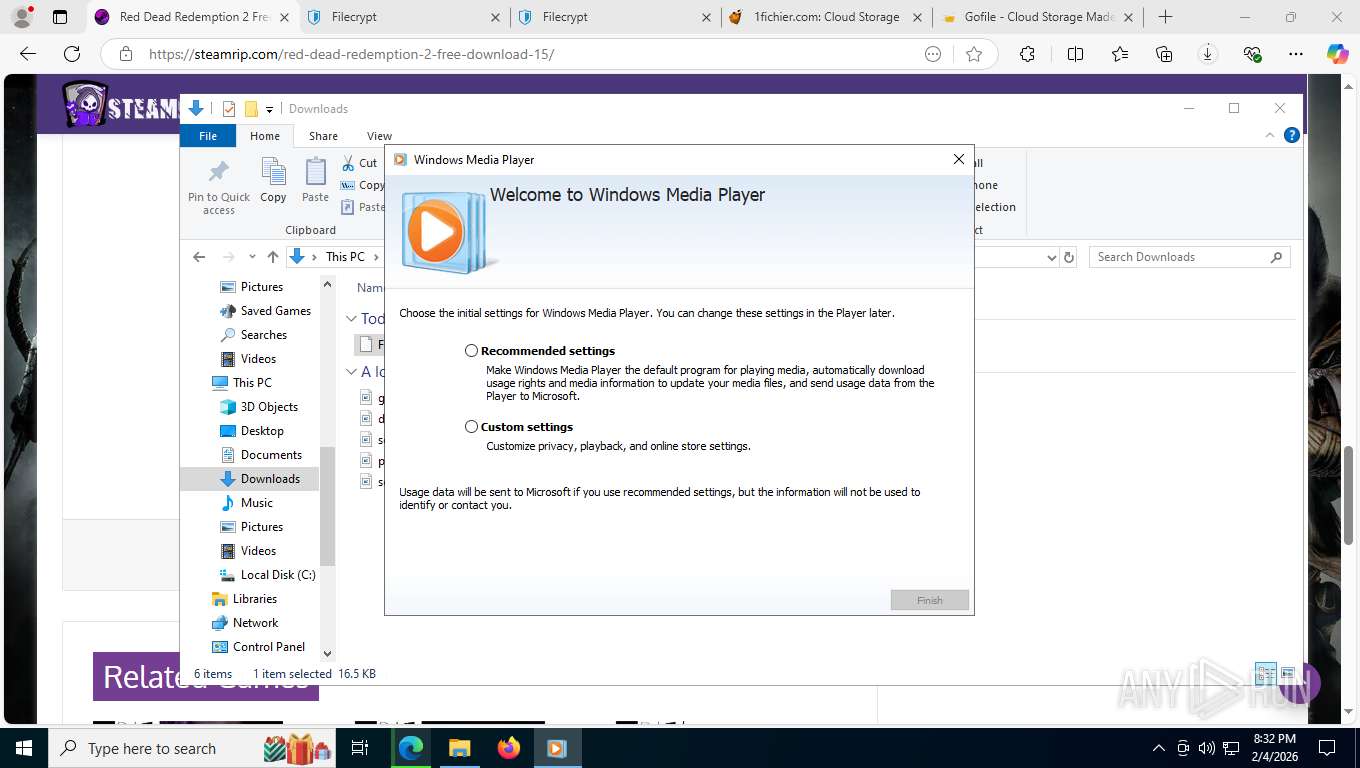Close the Windows Media Player dialog
This screenshot has height=768, width=1360.
[x=958, y=159]
